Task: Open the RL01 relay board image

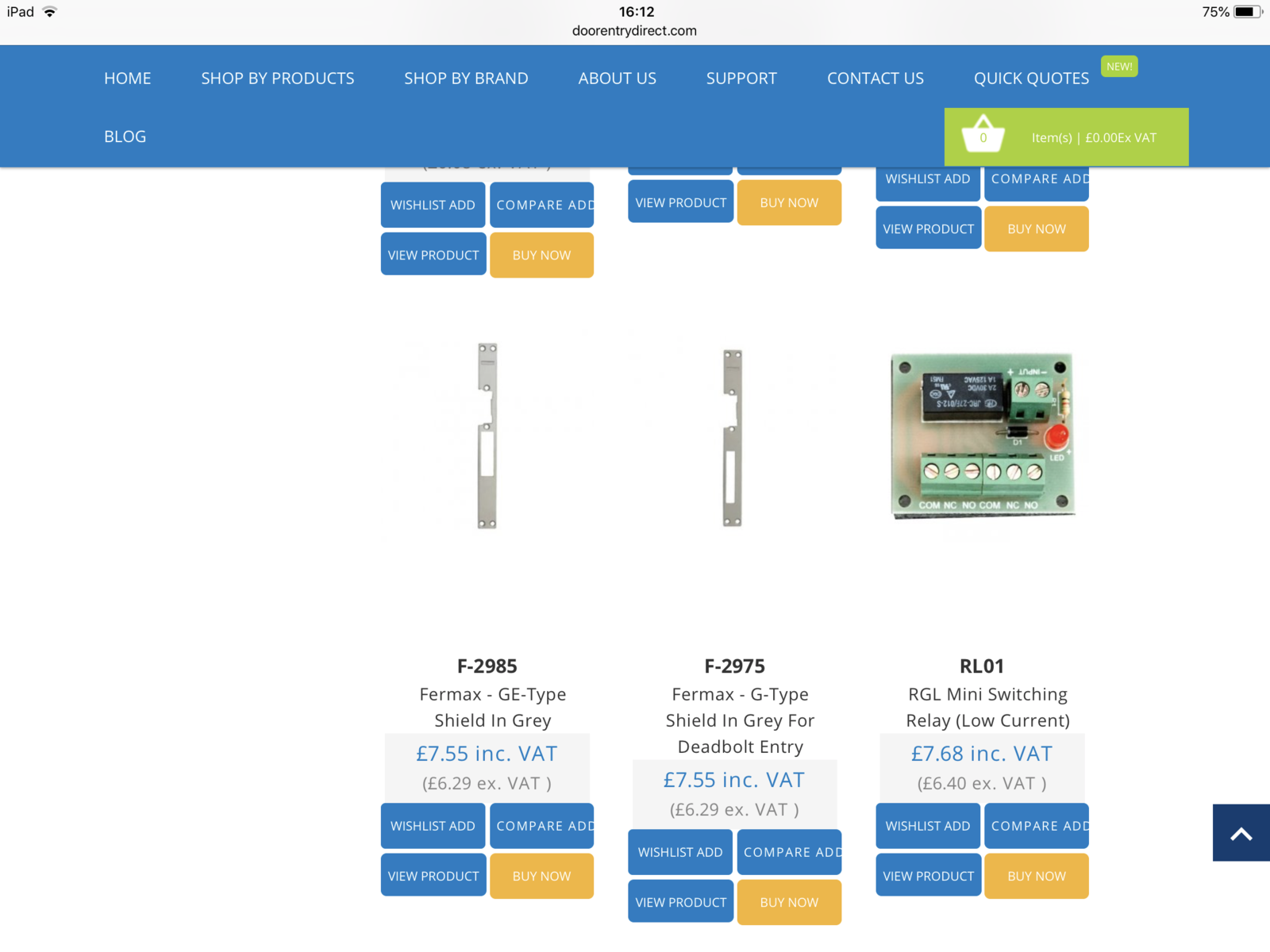Action: pos(982,436)
